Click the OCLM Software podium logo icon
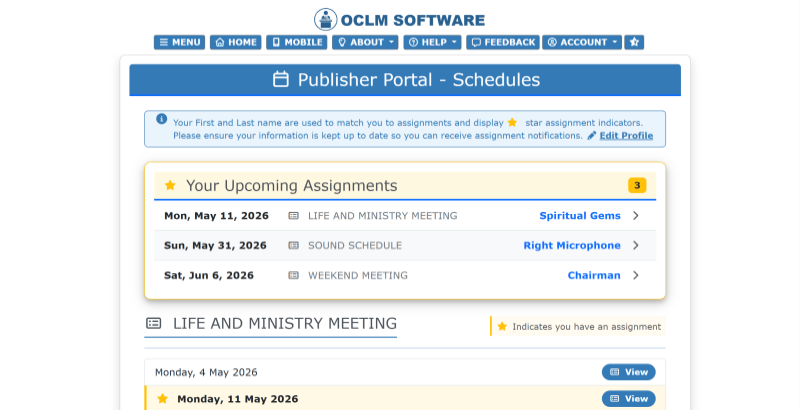Screen dimensions: 800x410 [326, 20]
